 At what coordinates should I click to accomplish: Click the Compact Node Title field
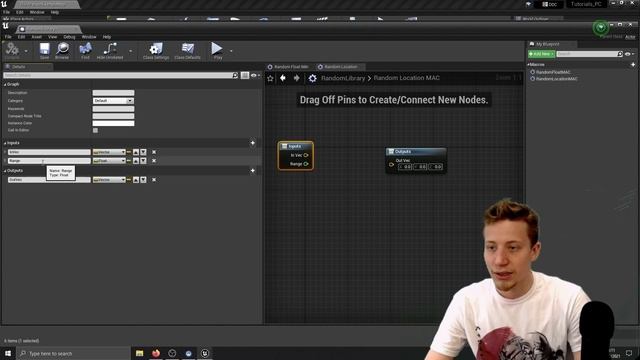pyautogui.click(x=113, y=116)
